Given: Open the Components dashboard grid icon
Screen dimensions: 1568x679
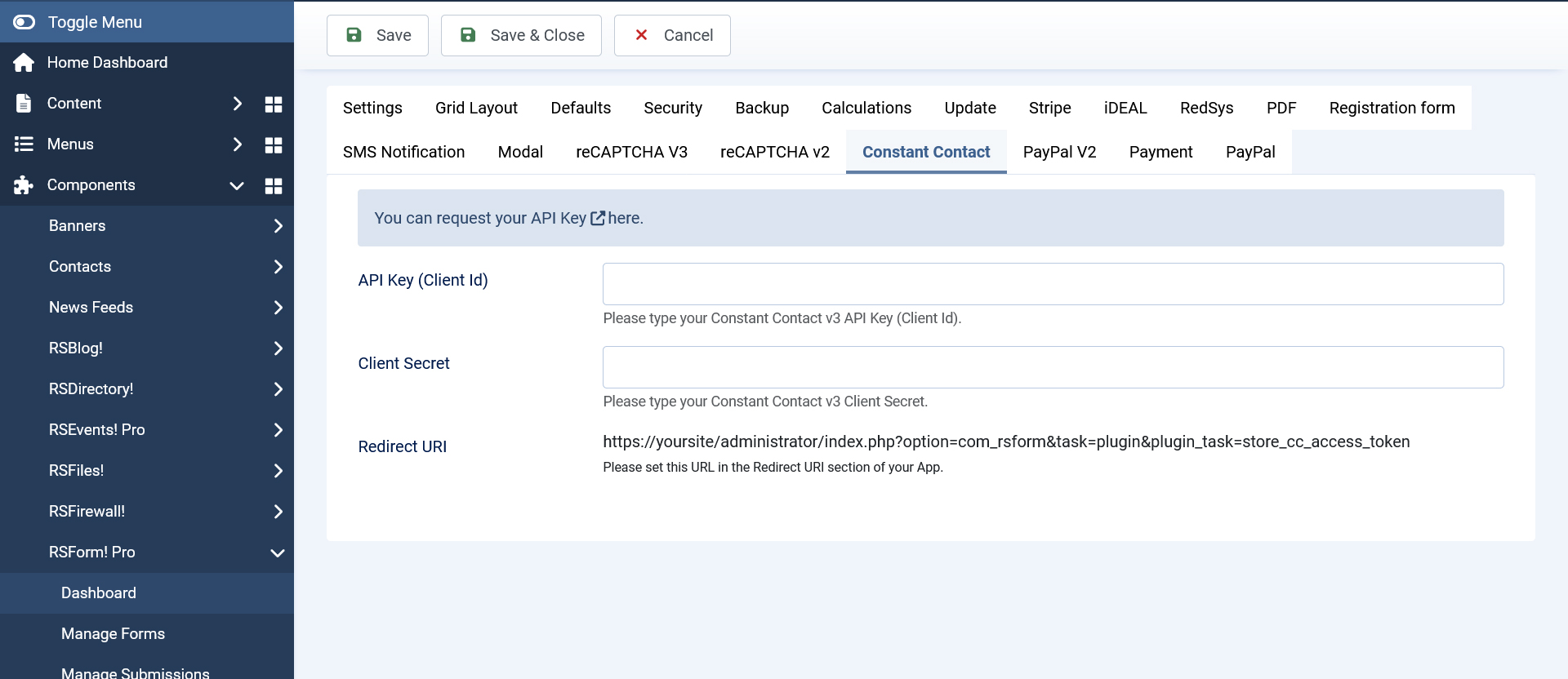Looking at the screenshot, I should (x=274, y=185).
